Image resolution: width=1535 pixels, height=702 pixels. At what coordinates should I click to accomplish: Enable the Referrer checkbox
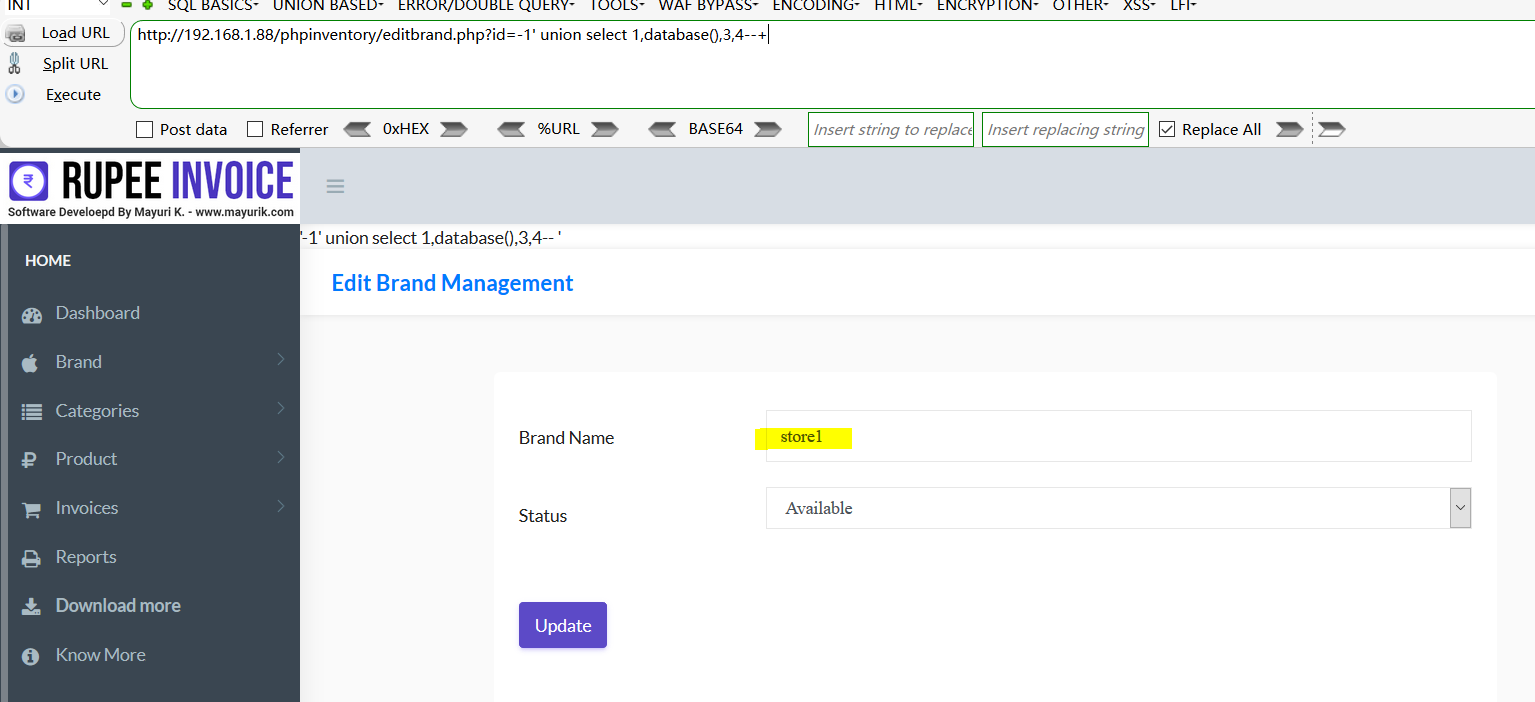(255, 129)
